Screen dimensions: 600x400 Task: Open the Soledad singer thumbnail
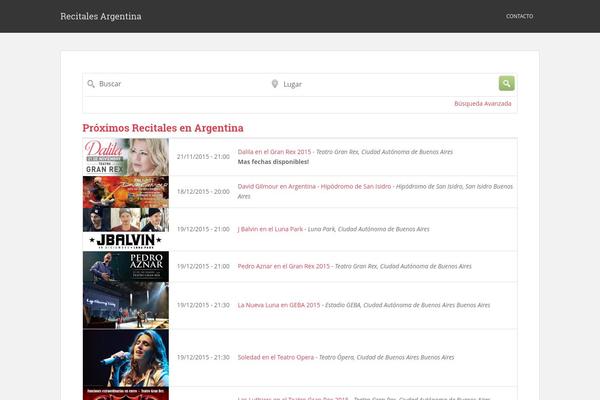(x=126, y=358)
